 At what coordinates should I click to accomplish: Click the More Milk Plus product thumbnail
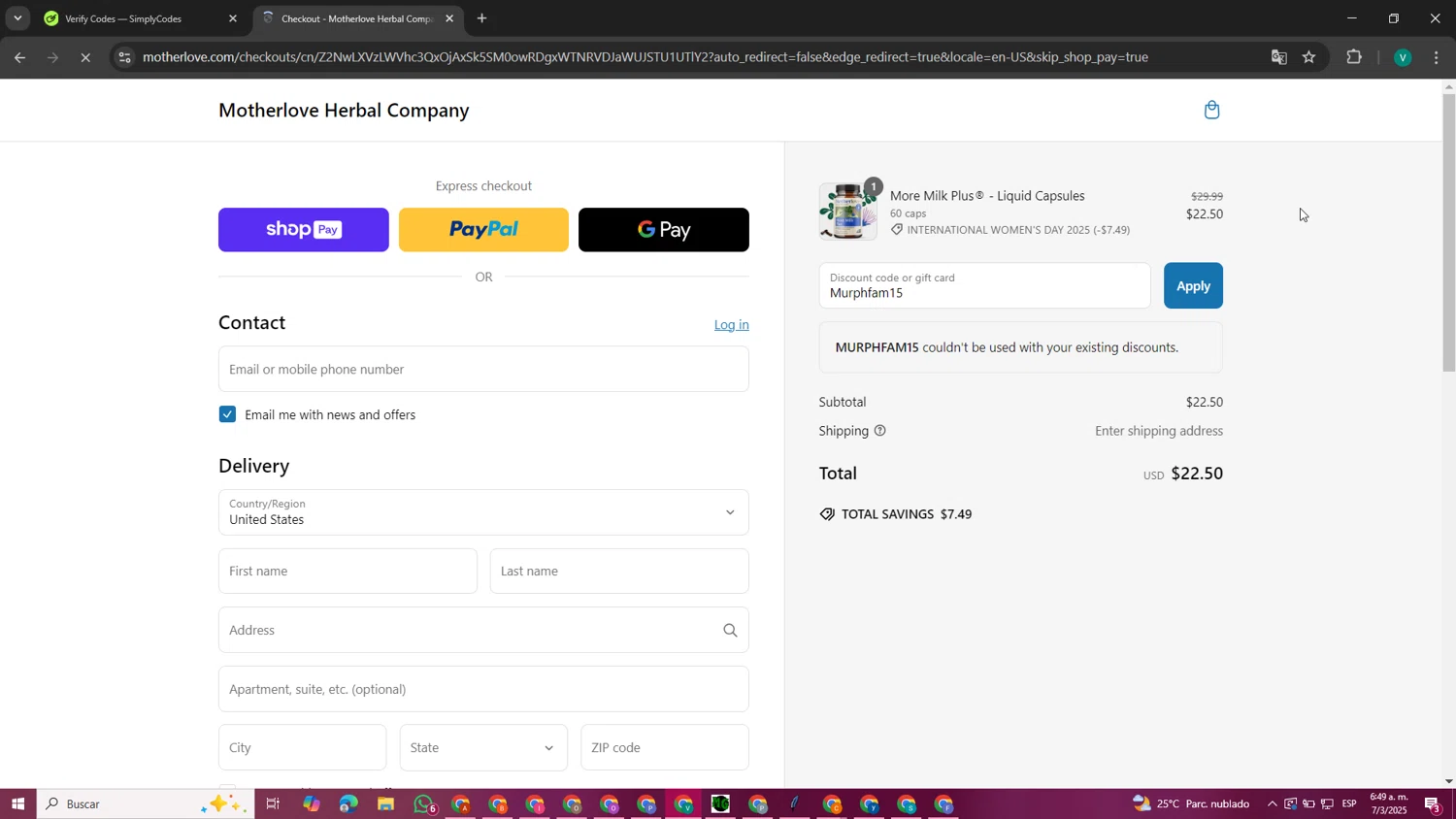847,211
